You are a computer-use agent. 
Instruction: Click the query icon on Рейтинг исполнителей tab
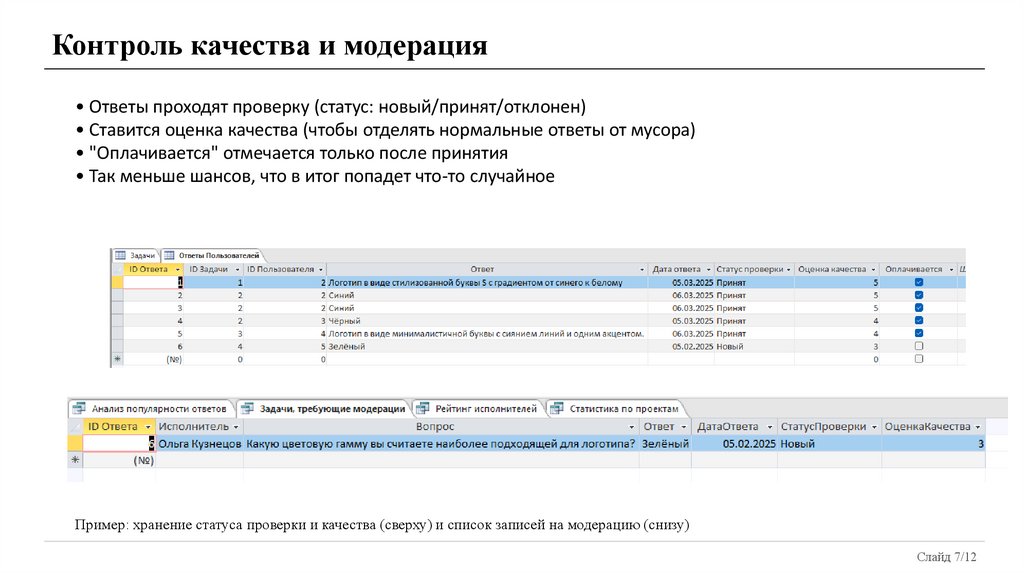click(423, 408)
